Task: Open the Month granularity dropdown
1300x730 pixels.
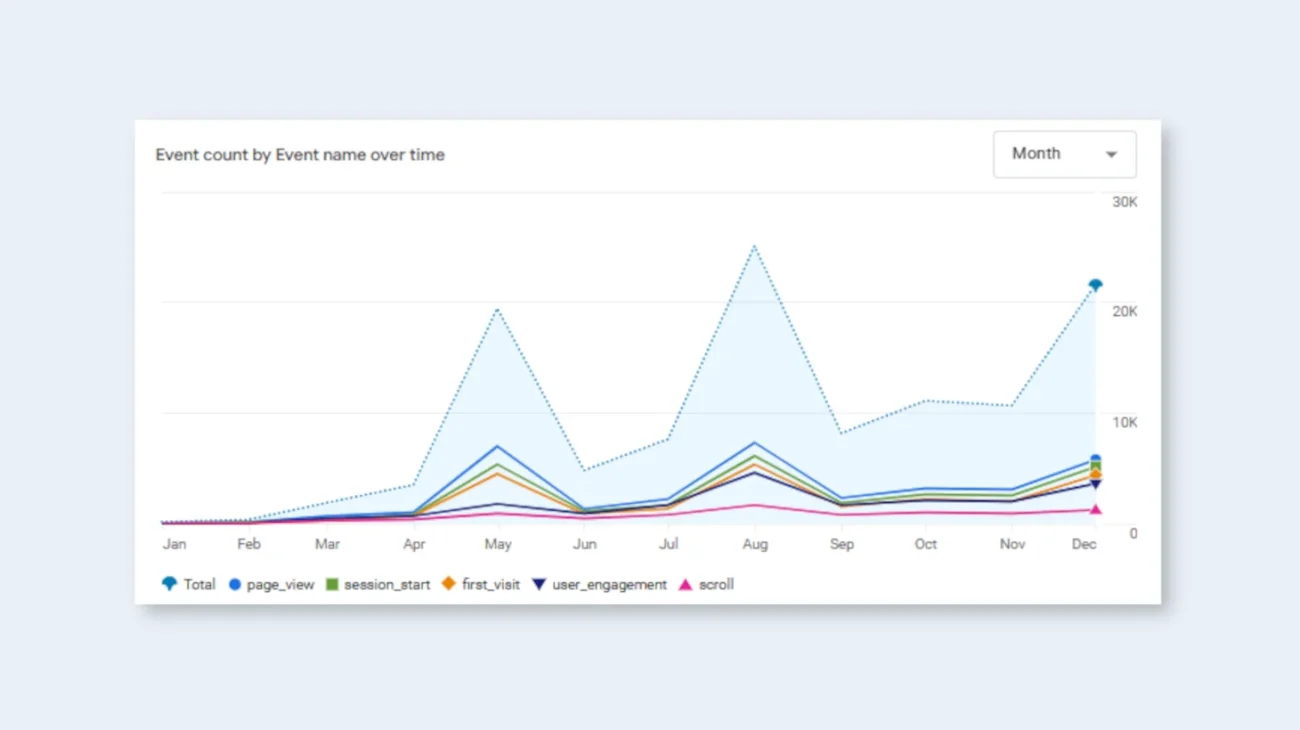Action: click(1064, 154)
